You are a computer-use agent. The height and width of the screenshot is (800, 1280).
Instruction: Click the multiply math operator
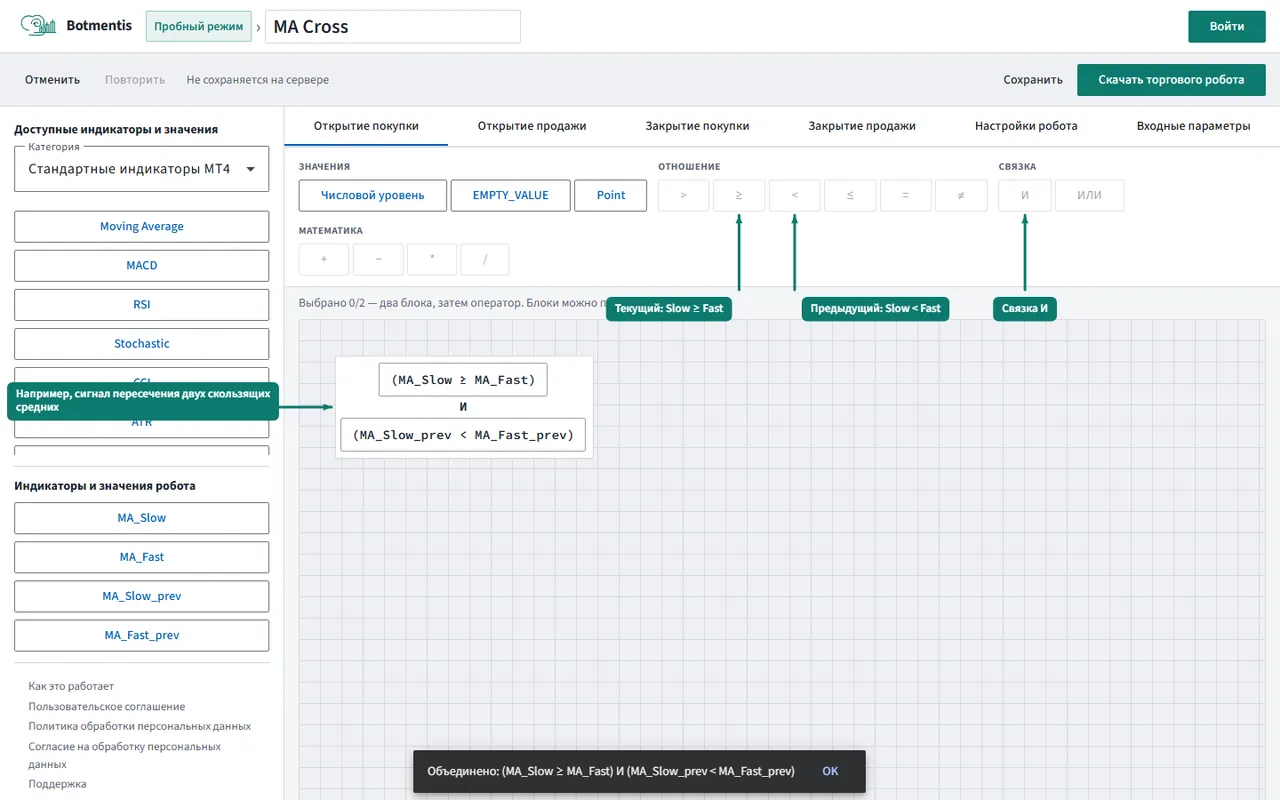[432, 259]
